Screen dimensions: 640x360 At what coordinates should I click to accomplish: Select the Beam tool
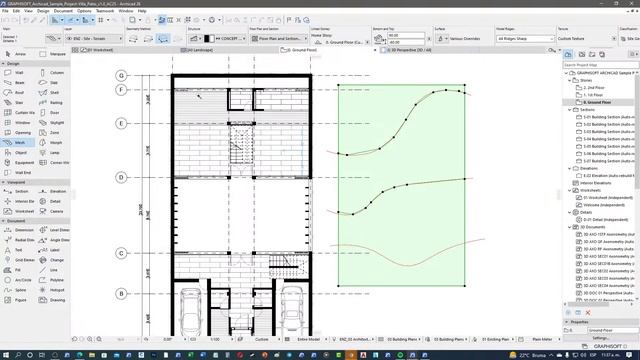[14, 82]
